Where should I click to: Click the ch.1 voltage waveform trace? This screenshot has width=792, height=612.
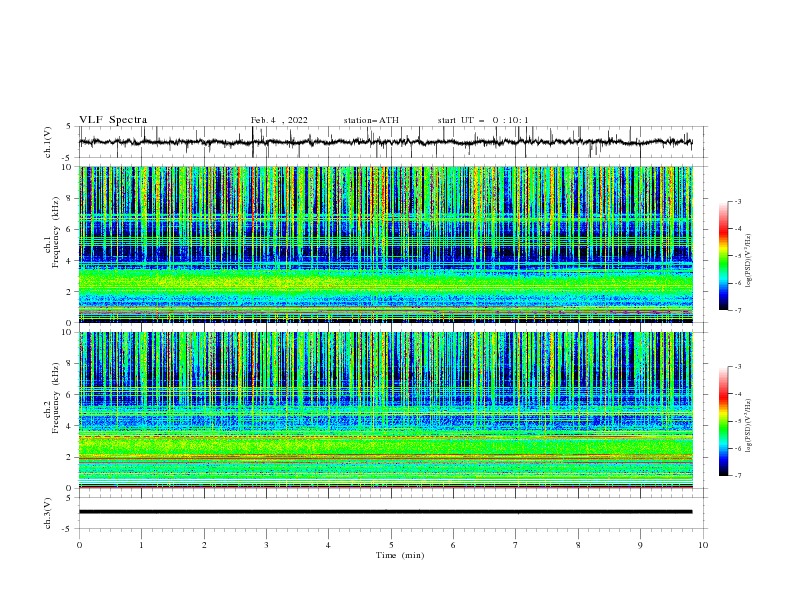385,142
